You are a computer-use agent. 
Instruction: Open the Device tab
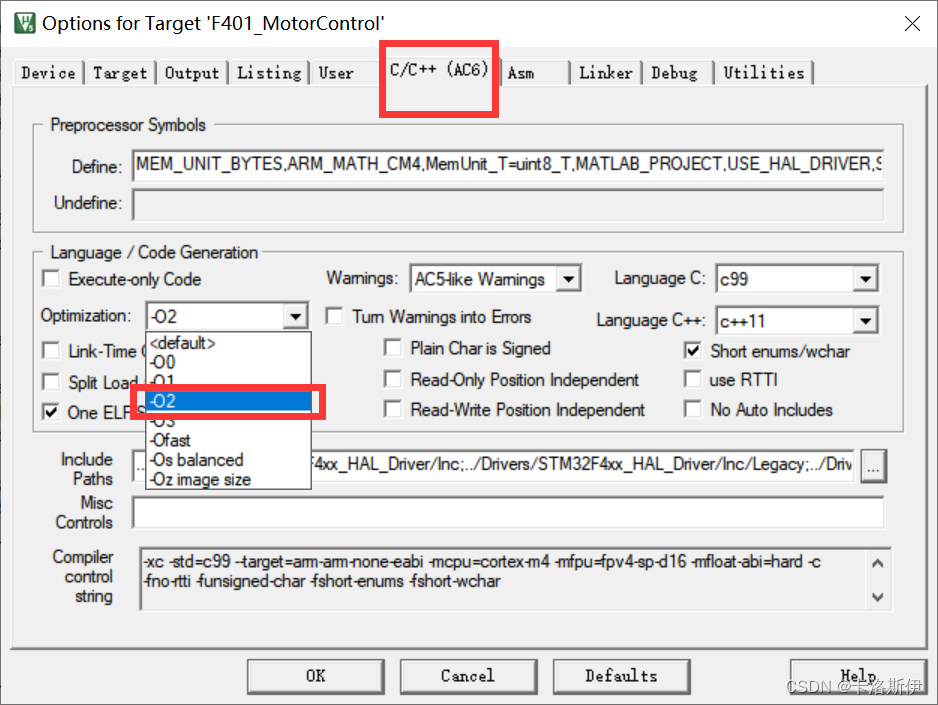click(48, 73)
